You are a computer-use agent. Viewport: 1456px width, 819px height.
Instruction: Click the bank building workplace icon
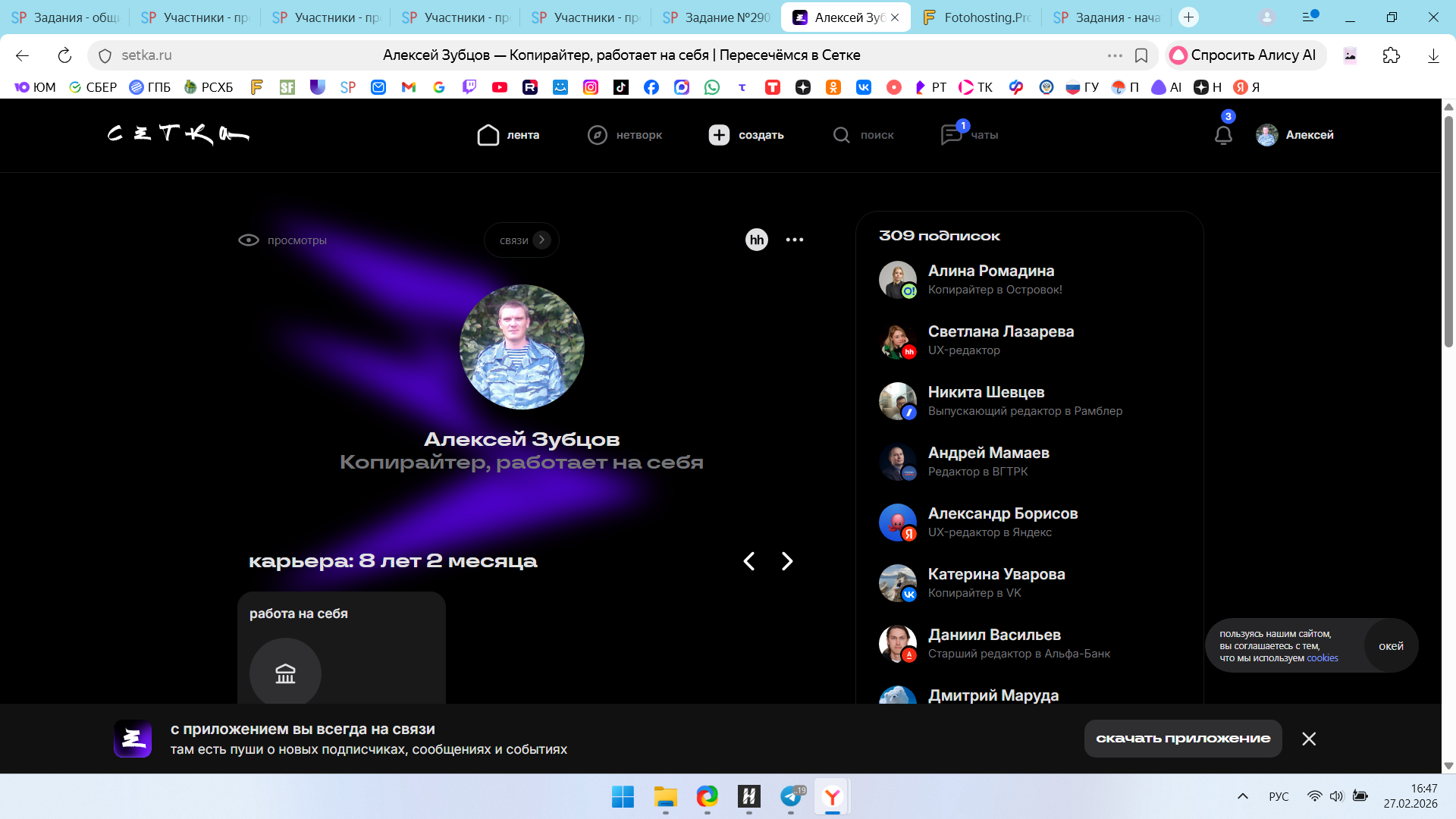click(285, 673)
